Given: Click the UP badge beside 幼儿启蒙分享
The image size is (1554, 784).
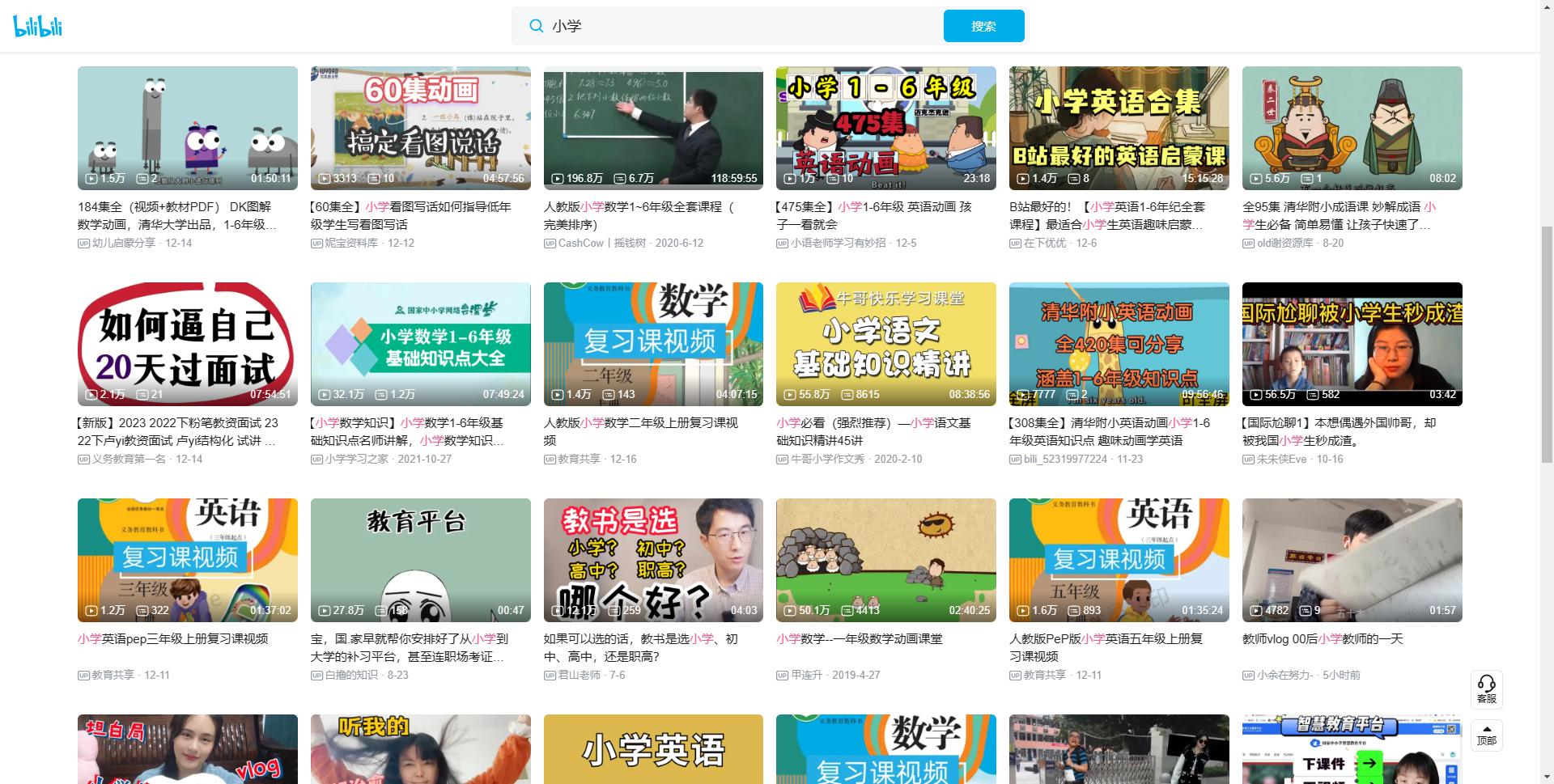Looking at the screenshot, I should (83, 243).
